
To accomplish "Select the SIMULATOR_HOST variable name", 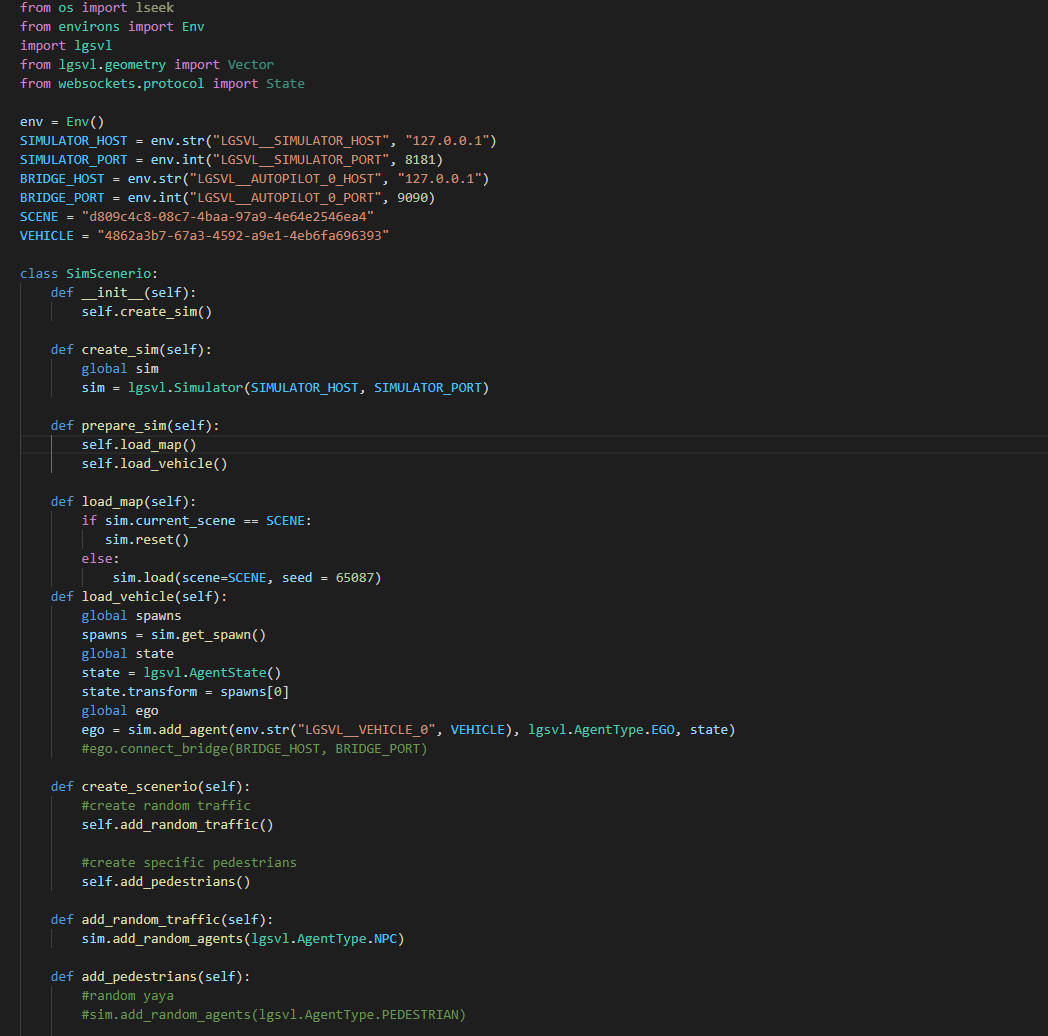I will 73,140.
